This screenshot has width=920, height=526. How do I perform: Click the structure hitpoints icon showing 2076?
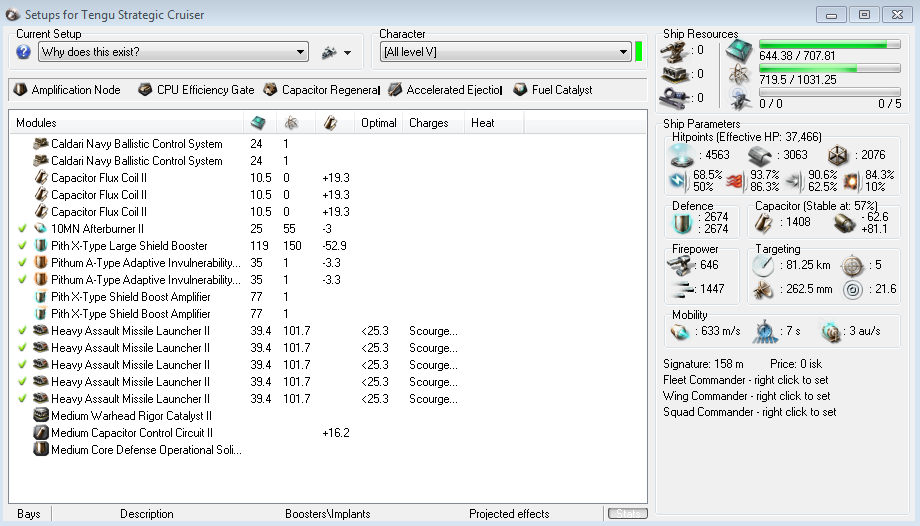[x=838, y=156]
